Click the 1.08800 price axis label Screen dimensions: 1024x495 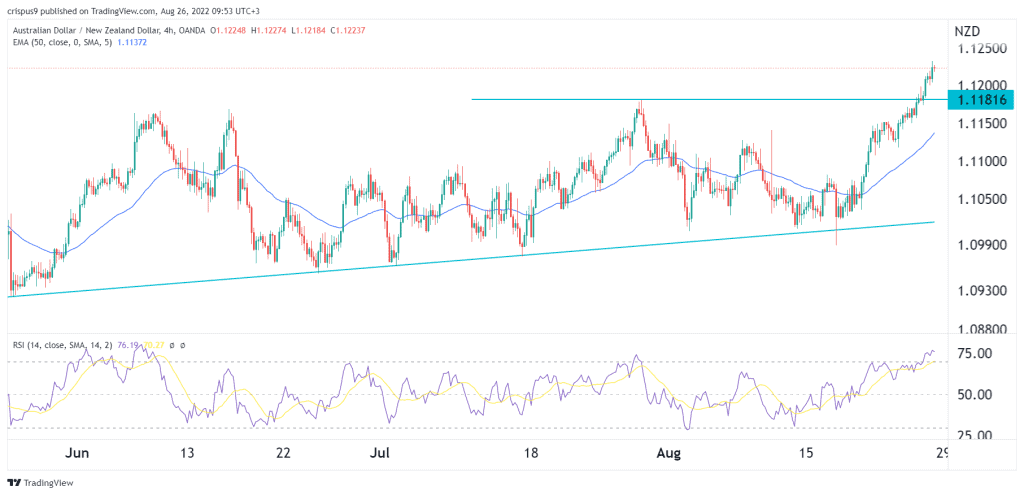coord(984,330)
